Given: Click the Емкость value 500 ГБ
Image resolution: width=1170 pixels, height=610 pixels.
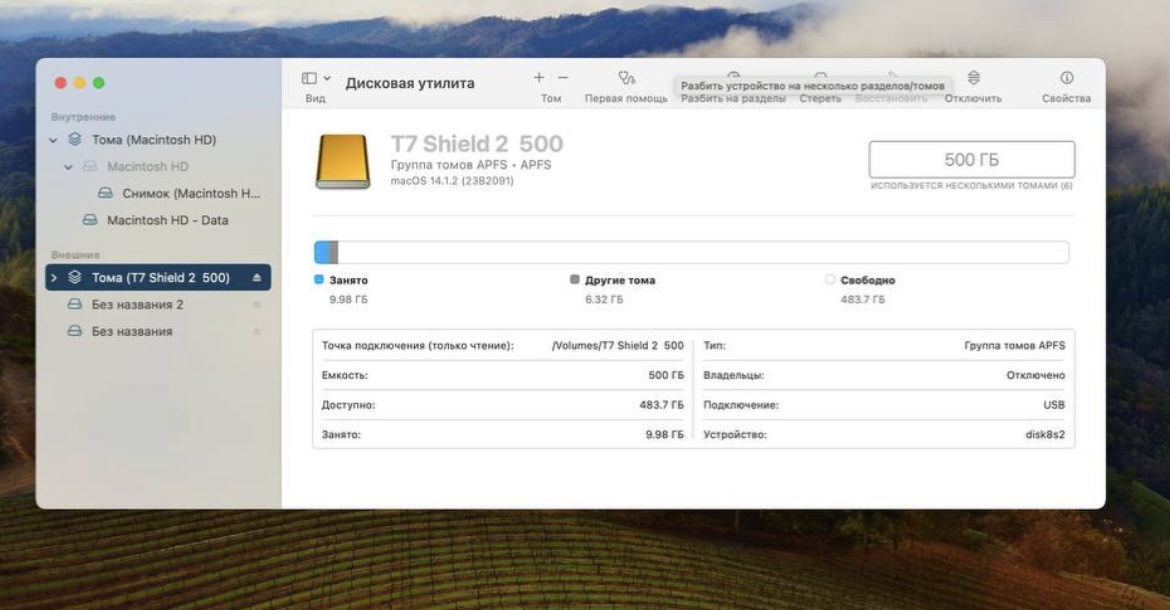Looking at the screenshot, I should [666, 375].
